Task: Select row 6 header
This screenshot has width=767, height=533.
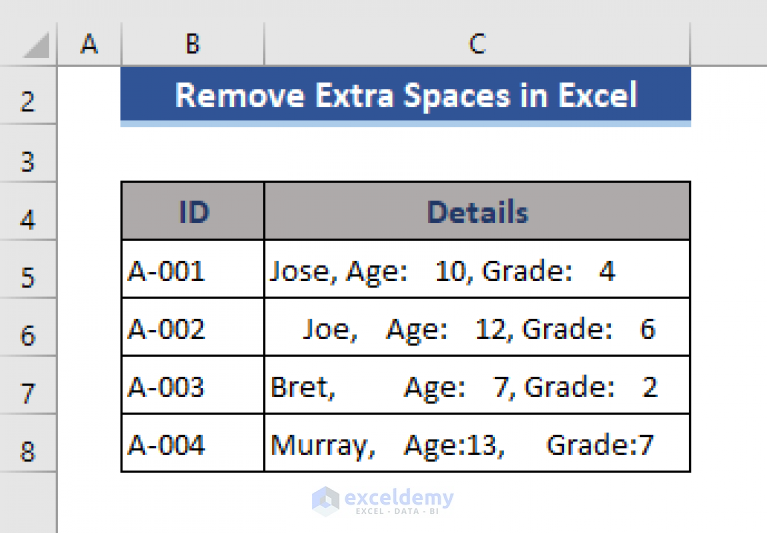Action: pyautogui.click(x=28, y=327)
